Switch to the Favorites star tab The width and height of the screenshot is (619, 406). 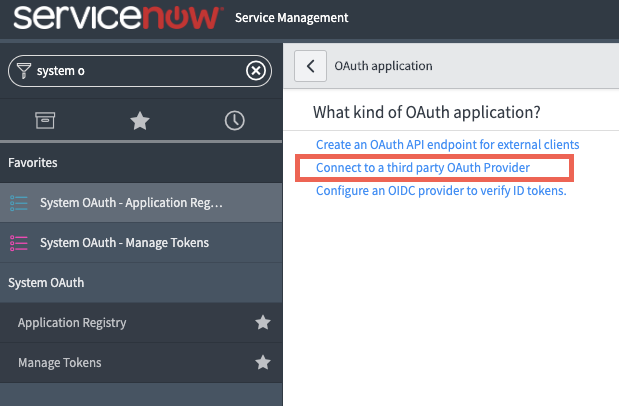tap(140, 120)
